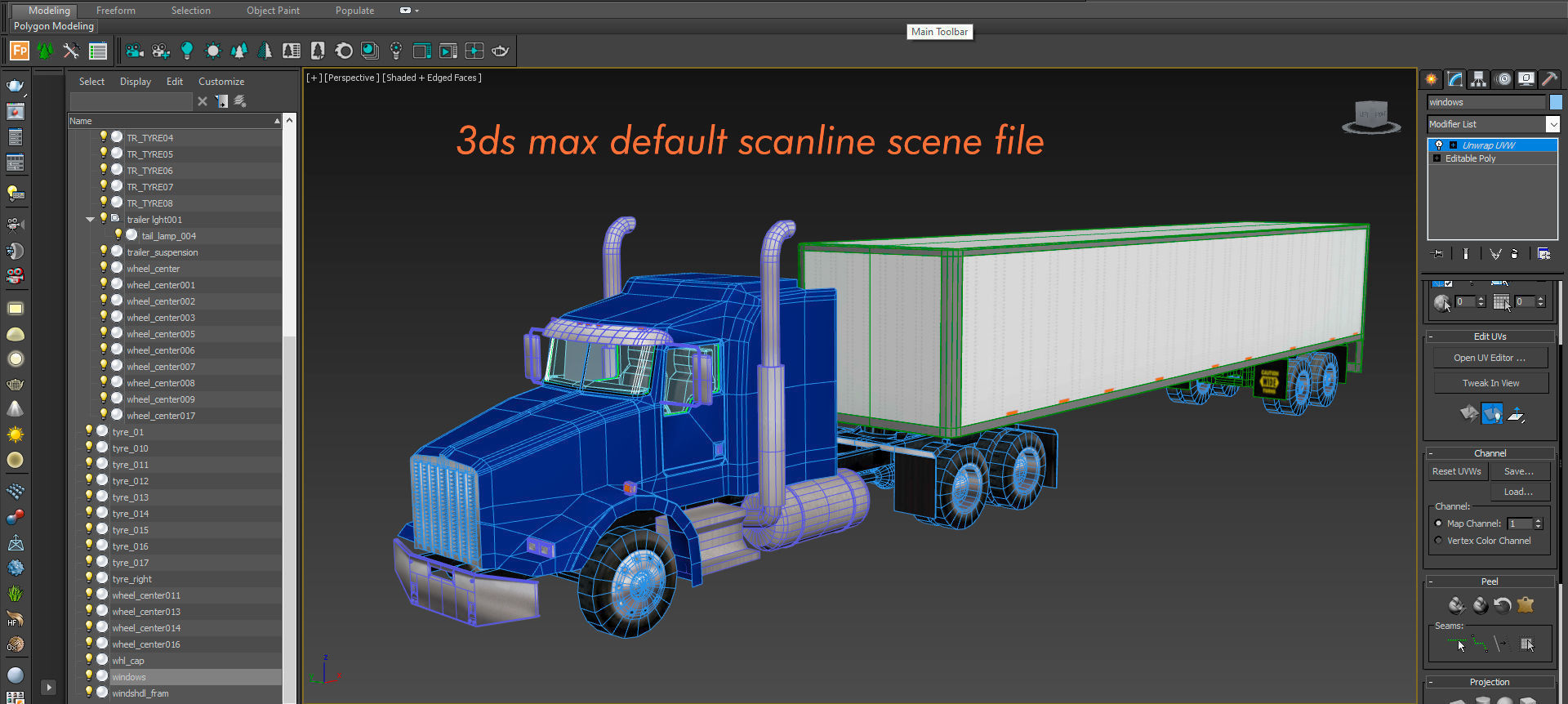Click Configure Modifier Sets icon

(x=1543, y=253)
